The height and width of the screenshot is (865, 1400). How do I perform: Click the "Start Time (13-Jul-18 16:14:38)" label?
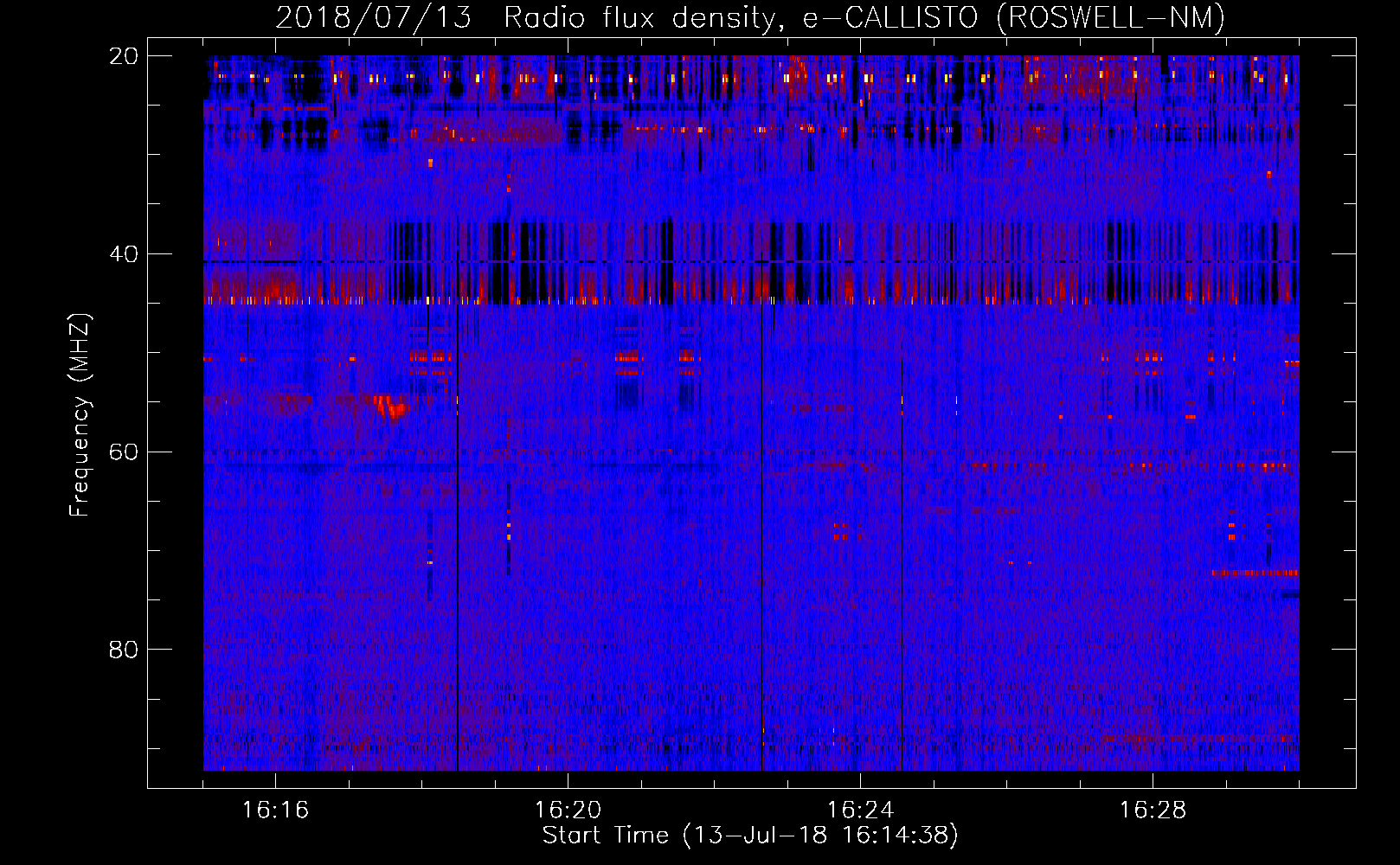click(x=750, y=836)
